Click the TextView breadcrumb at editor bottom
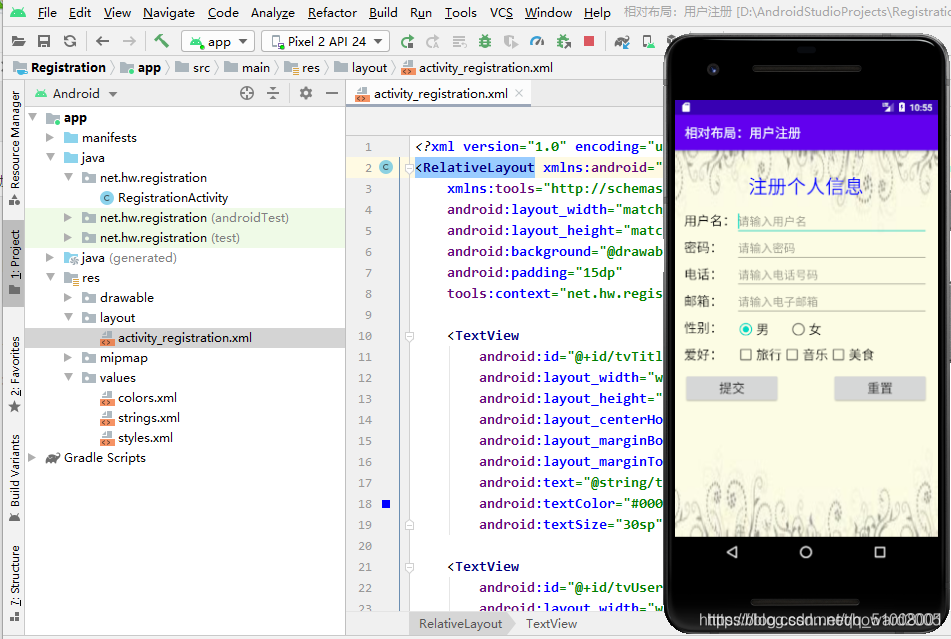This screenshot has height=639, width=951. [551, 624]
